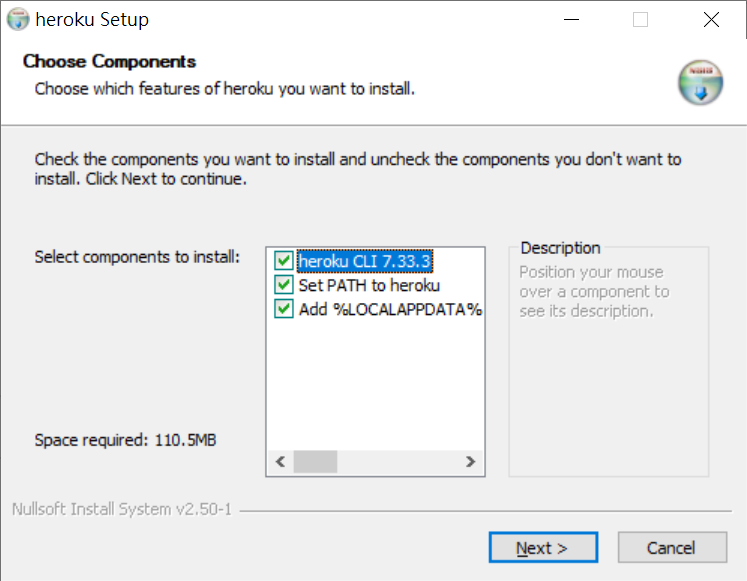Click the disabled maximize window button
This screenshot has height=581, width=747.
pos(641,20)
